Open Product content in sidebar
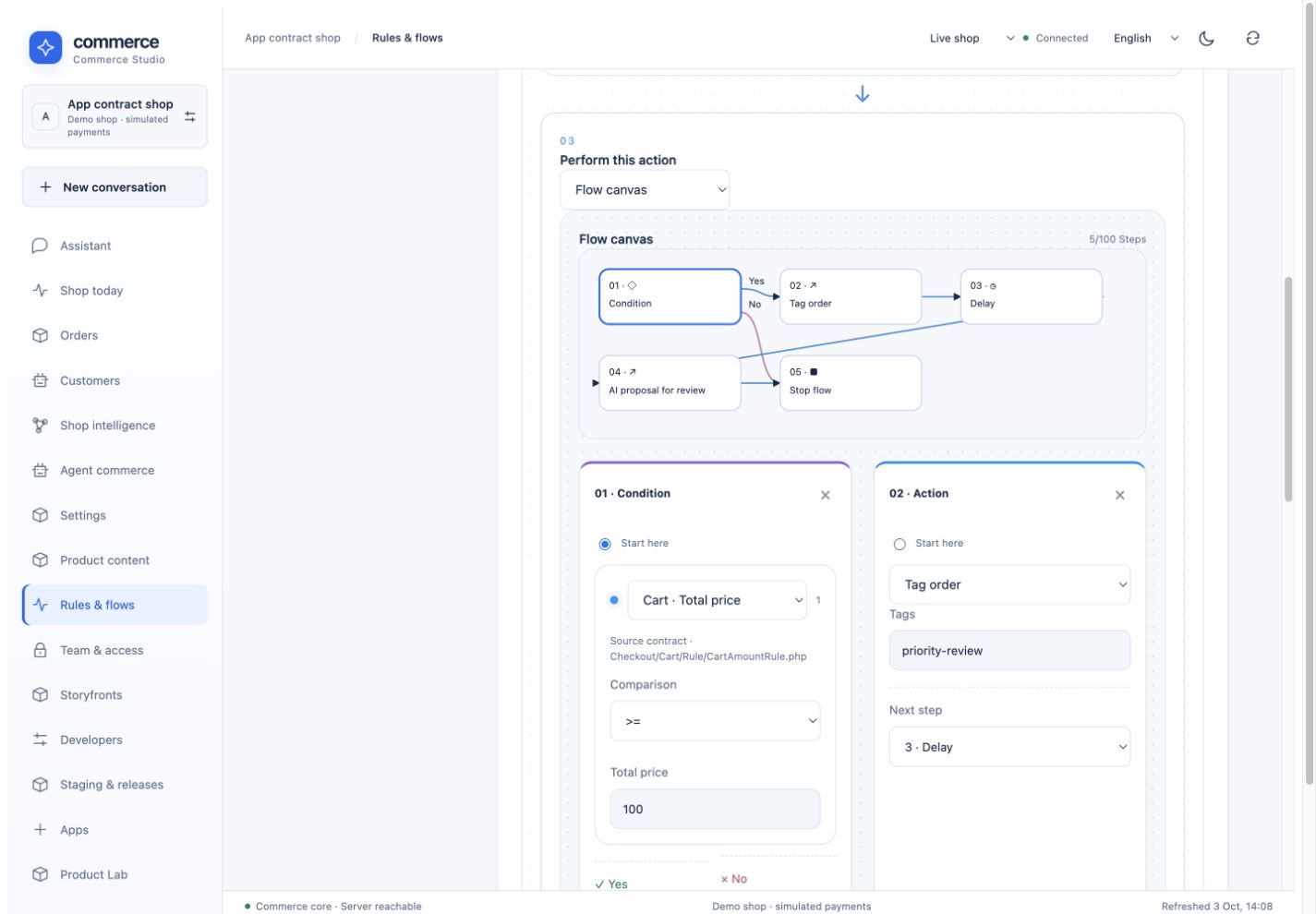1316x914 pixels. 115,559
